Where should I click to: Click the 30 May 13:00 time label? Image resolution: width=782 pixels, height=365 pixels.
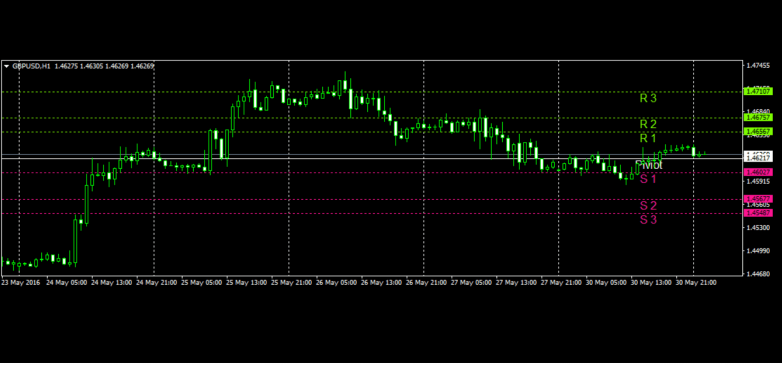651,283
